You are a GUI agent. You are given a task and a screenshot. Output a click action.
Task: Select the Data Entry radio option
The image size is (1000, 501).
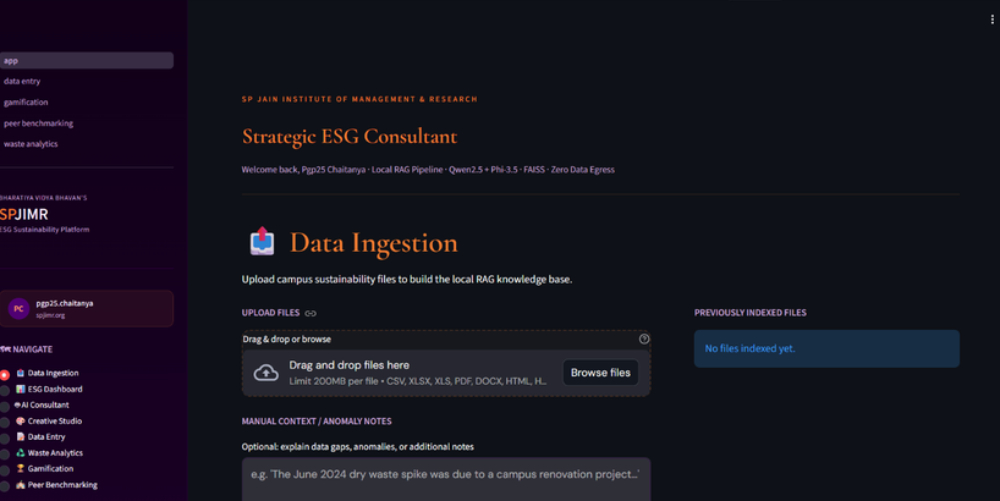tap(4, 439)
